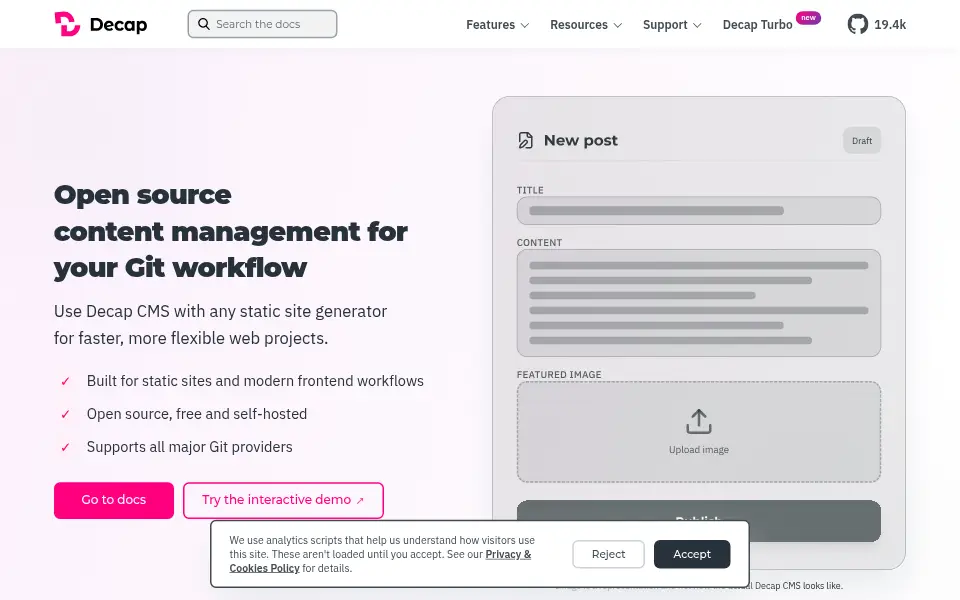This screenshot has width=960, height=600.
Task: Reject analytics cookies
Action: pos(608,554)
